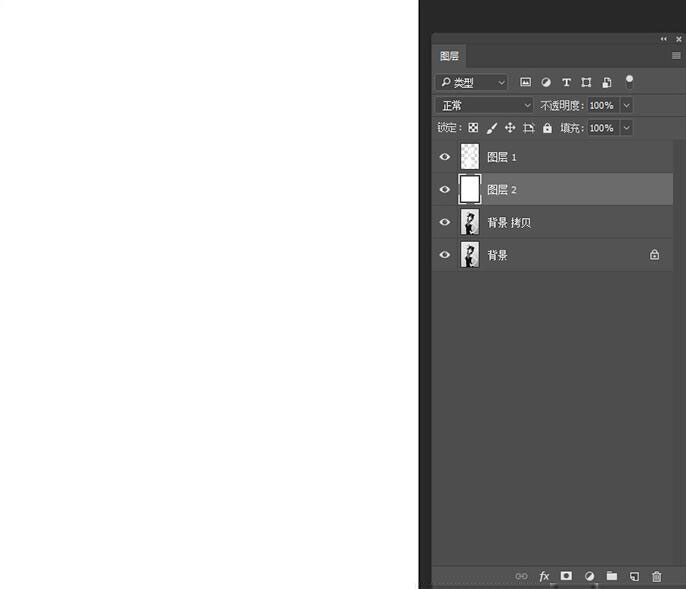686x589 pixels.
Task: Select the 图层 1 layer thumbnail
Action: (470, 157)
